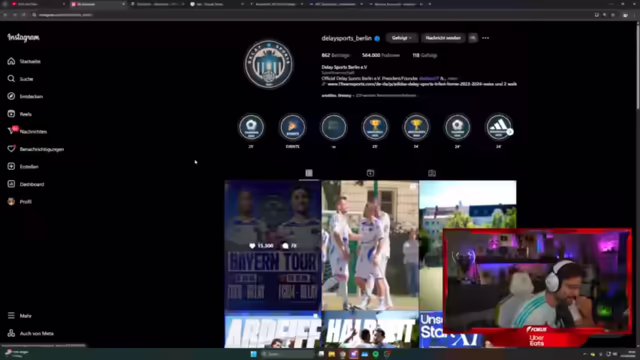The height and width of the screenshot is (360, 640).
Task: Open the three-dot profile options menu
Action: [x=485, y=38]
